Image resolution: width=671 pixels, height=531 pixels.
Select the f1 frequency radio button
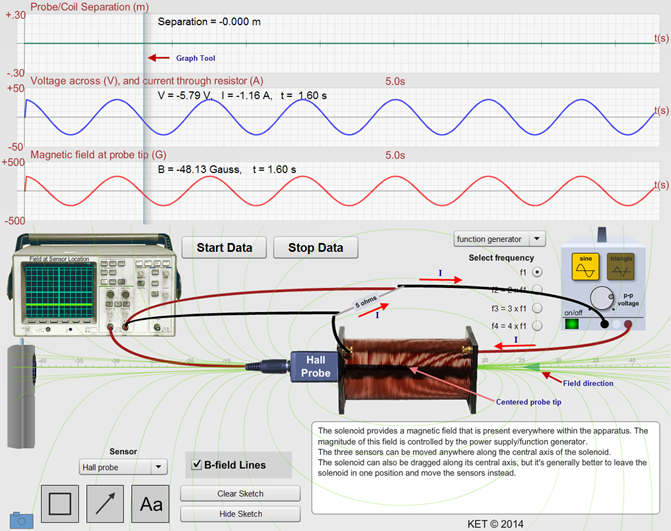tap(539, 271)
